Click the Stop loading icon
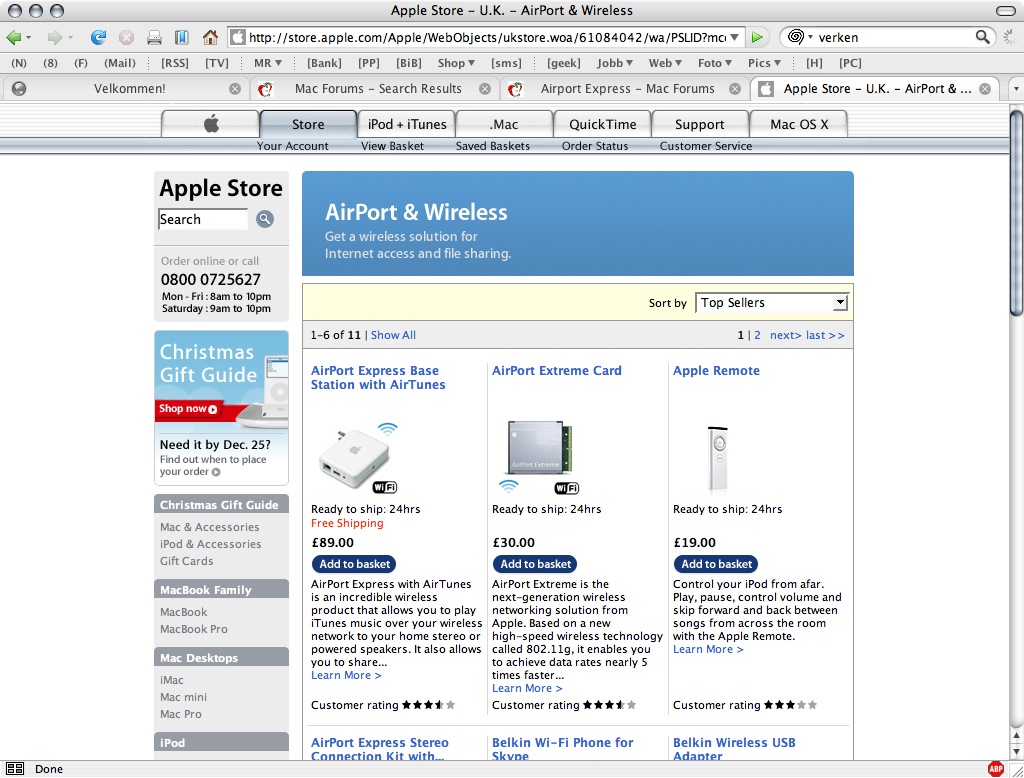 (127, 37)
